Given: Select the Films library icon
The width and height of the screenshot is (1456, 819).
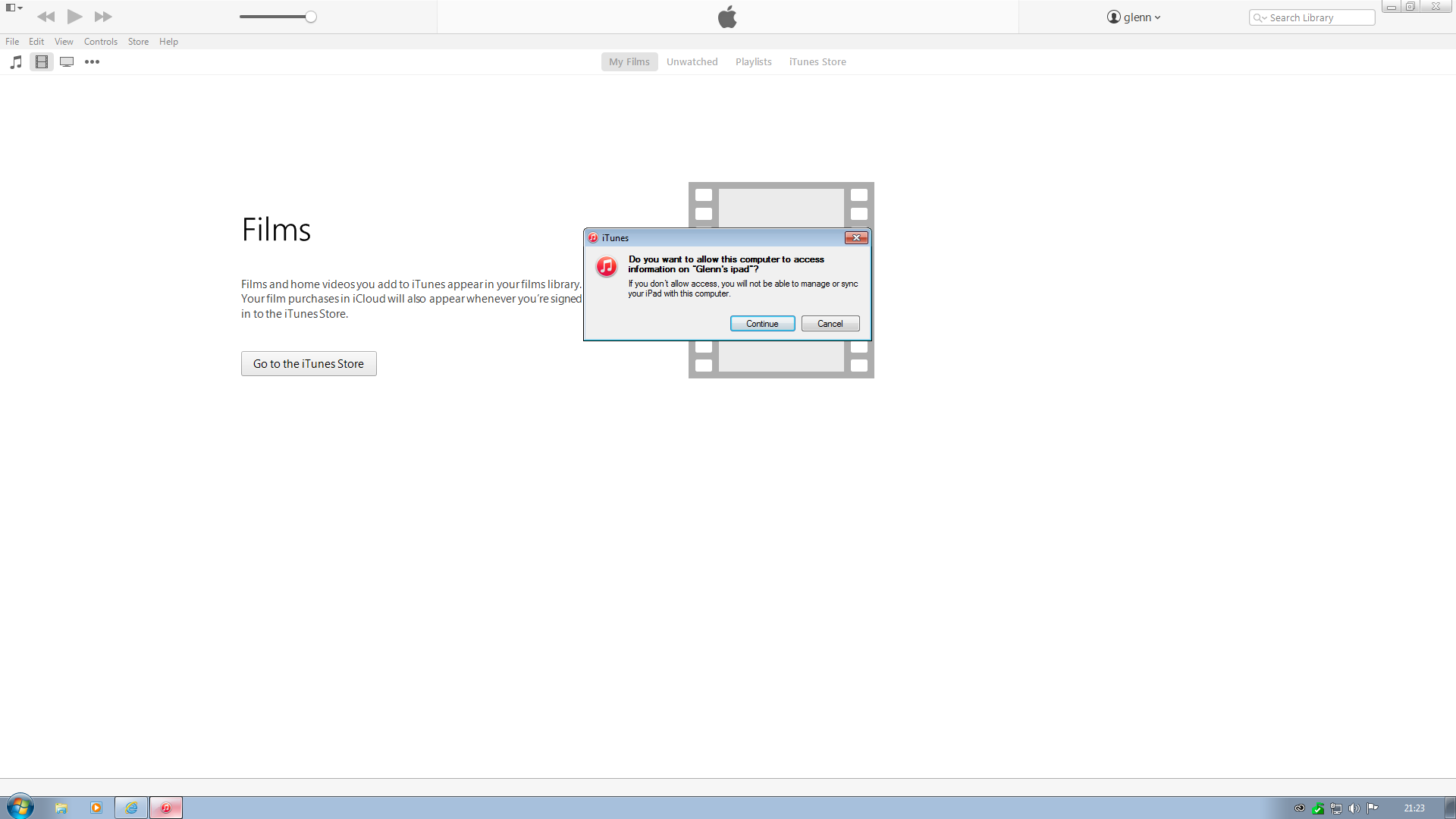Looking at the screenshot, I should (x=42, y=62).
